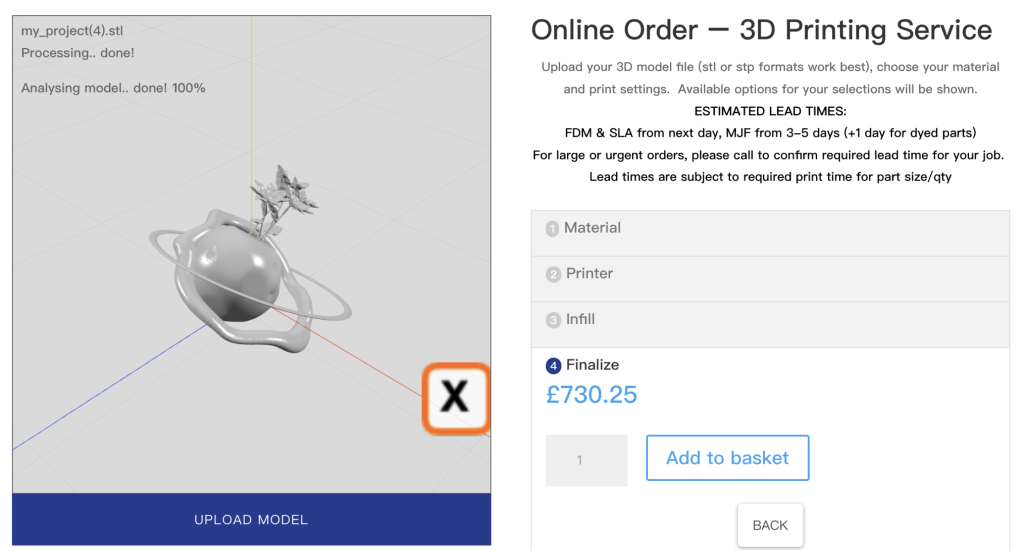Click the Add to basket button
Screen dimensions: 1024x551
tap(728, 458)
